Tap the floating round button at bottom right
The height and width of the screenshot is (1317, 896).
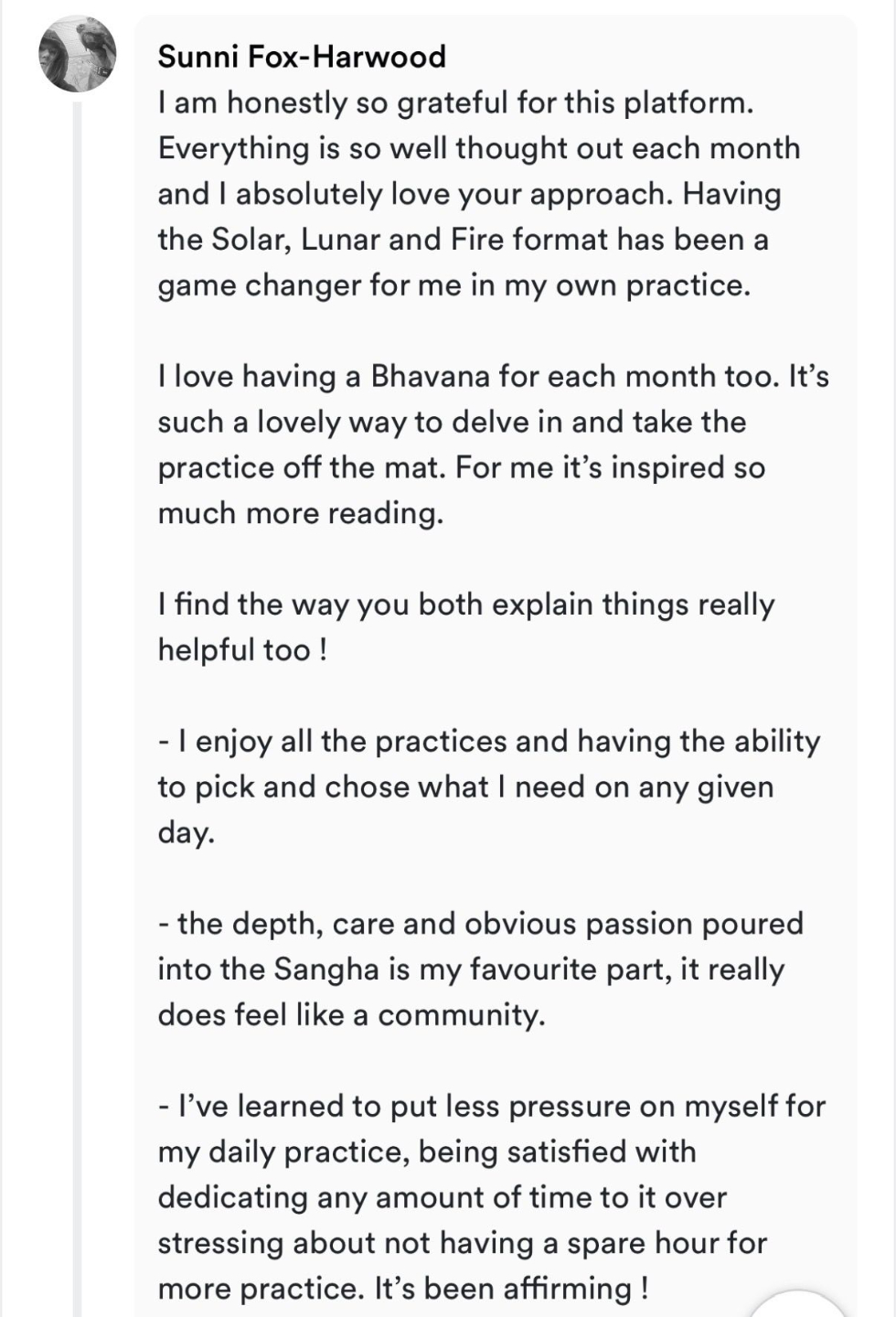pos(795,1304)
